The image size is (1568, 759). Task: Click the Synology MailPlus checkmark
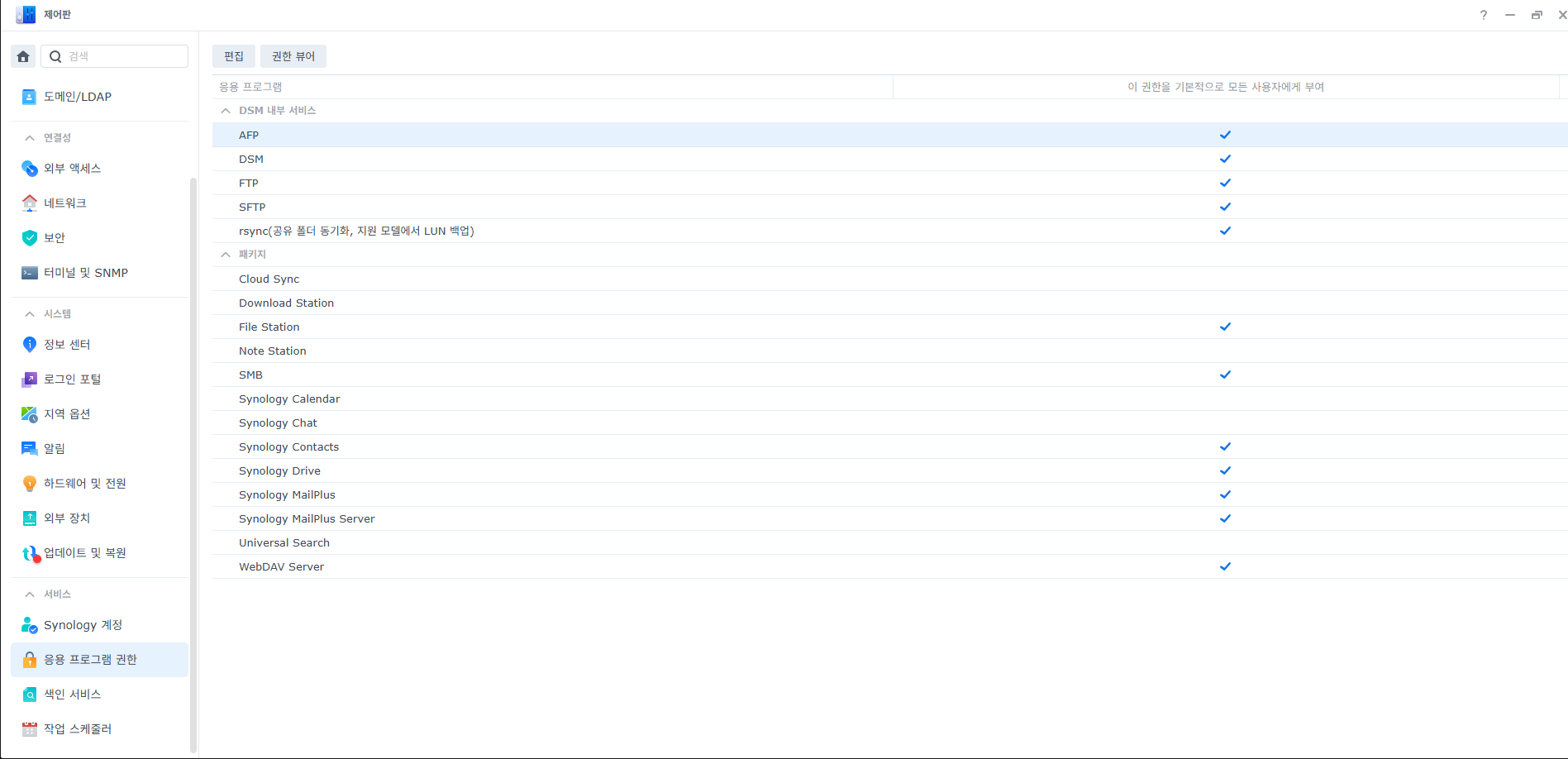point(1226,494)
